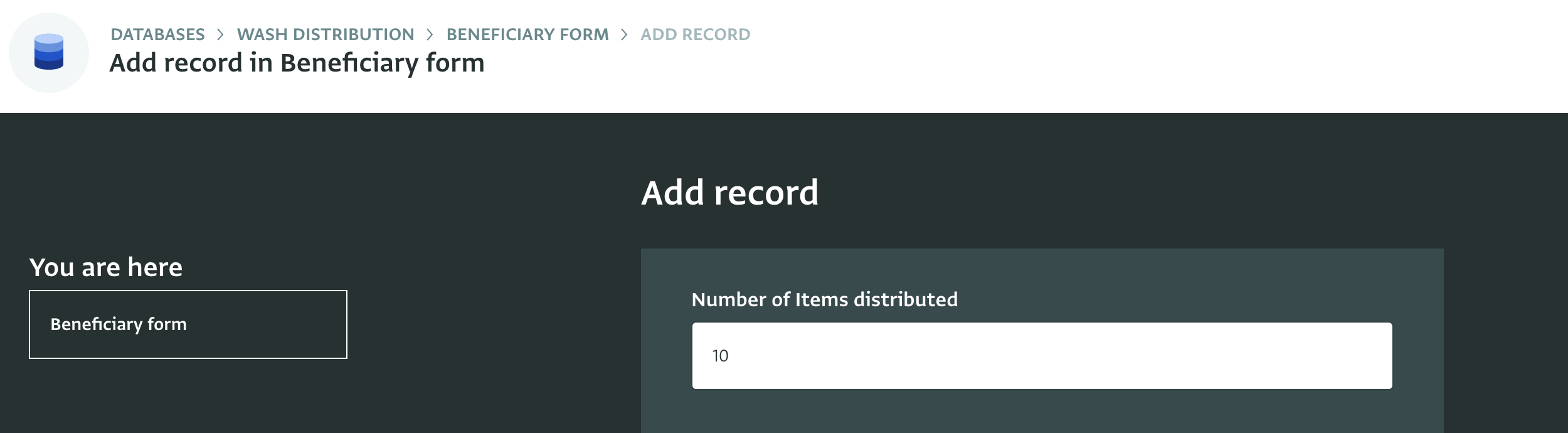Click the chevron after DATABASES breadcrumb
The width and height of the screenshot is (1568, 433).
point(220,35)
